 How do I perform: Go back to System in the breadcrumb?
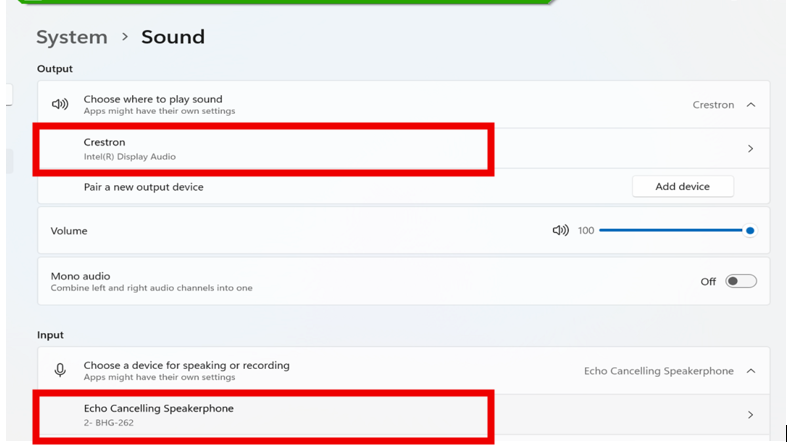[72, 37]
